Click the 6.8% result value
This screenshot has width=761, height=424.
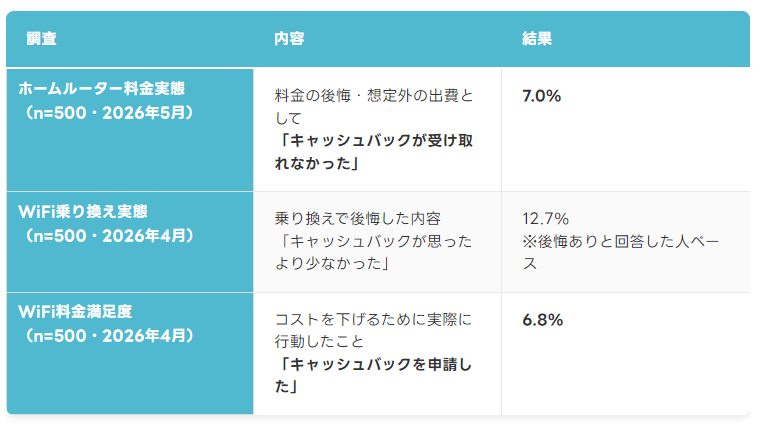[543, 320]
